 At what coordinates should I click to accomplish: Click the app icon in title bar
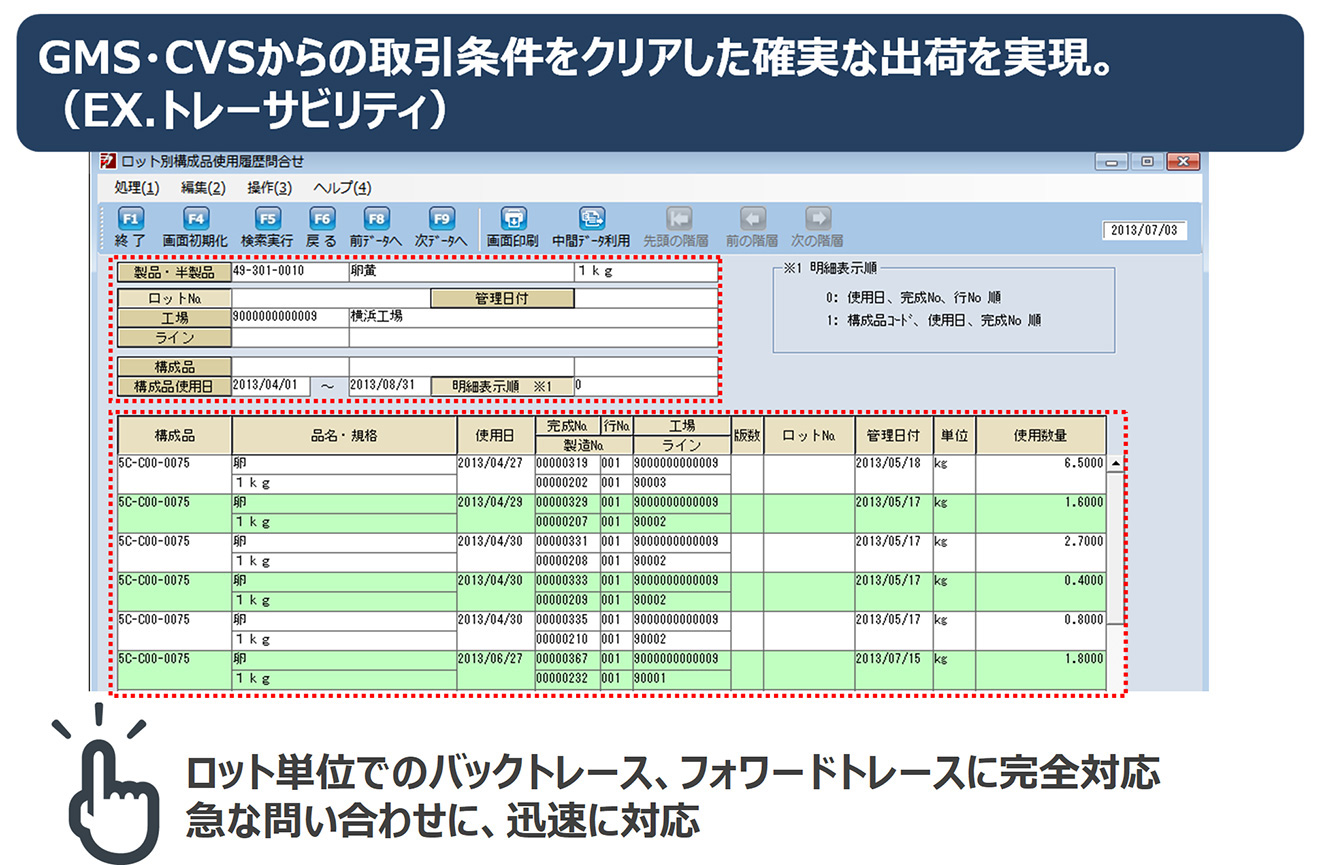coord(108,161)
